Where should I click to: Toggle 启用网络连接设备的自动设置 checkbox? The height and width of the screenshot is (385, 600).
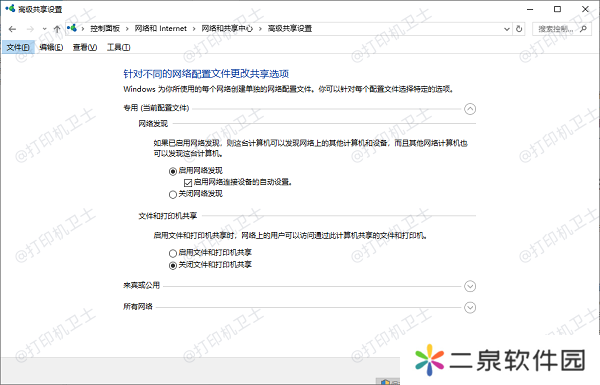(x=188, y=183)
